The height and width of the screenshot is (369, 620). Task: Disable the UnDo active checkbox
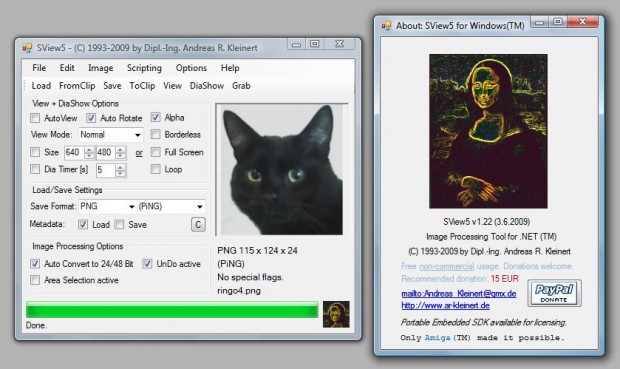(147, 264)
